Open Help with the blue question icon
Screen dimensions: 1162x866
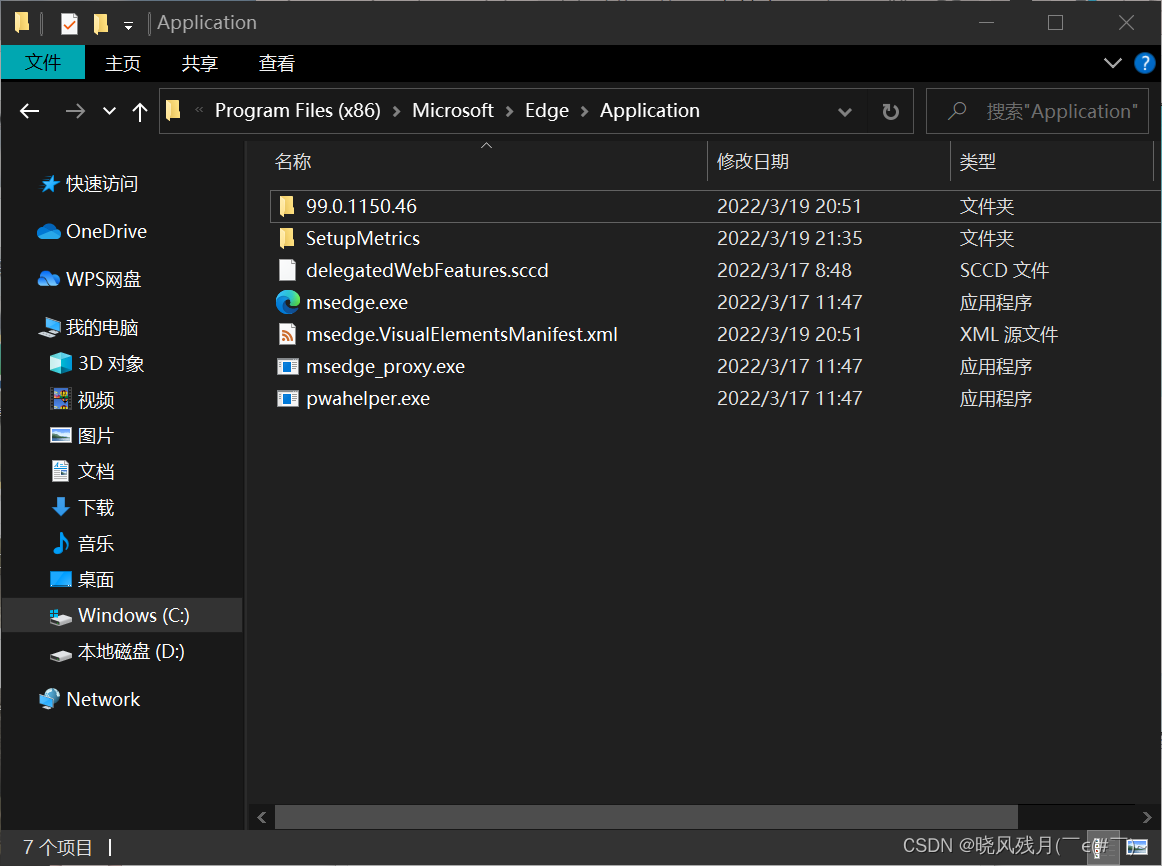click(1144, 63)
